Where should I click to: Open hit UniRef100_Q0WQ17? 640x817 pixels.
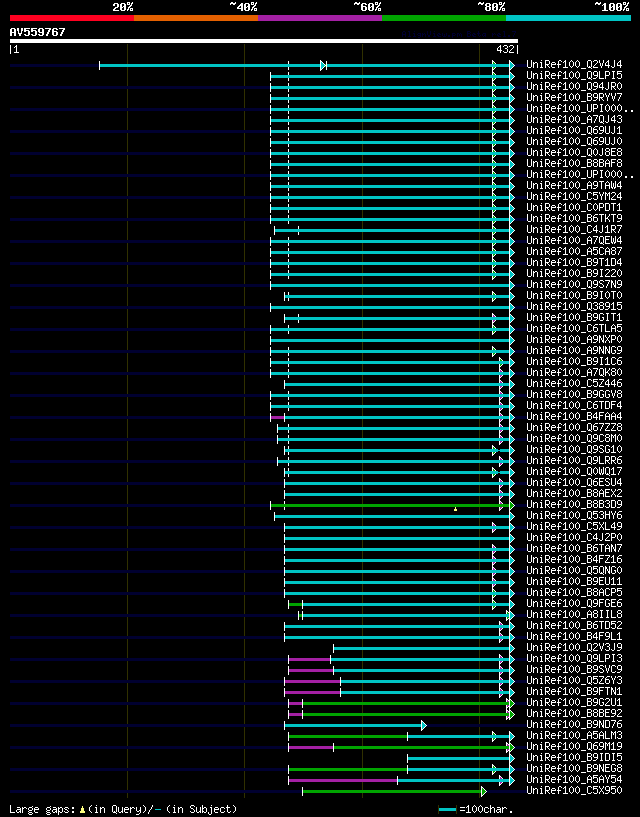click(x=574, y=471)
